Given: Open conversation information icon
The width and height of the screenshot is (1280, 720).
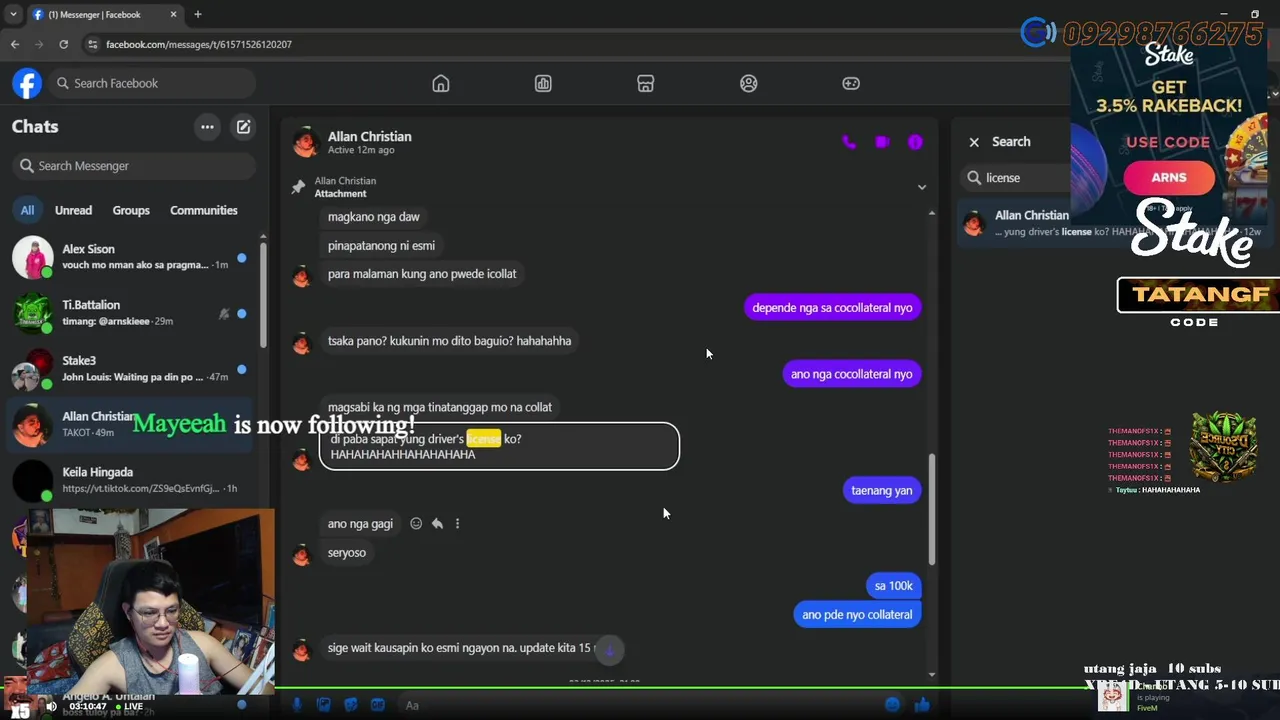Looking at the screenshot, I should pos(915,142).
